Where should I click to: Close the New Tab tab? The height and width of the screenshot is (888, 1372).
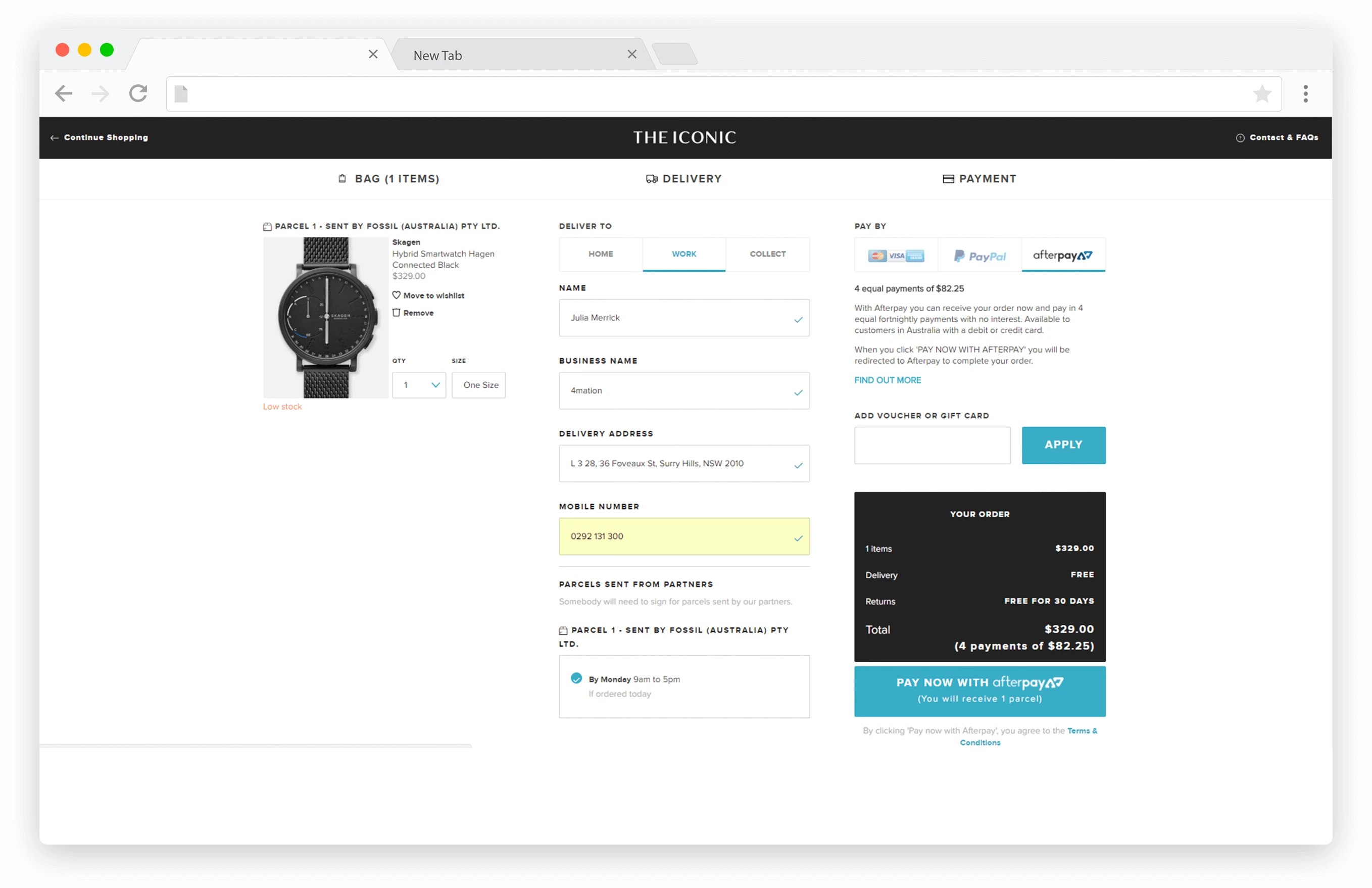[x=632, y=54]
